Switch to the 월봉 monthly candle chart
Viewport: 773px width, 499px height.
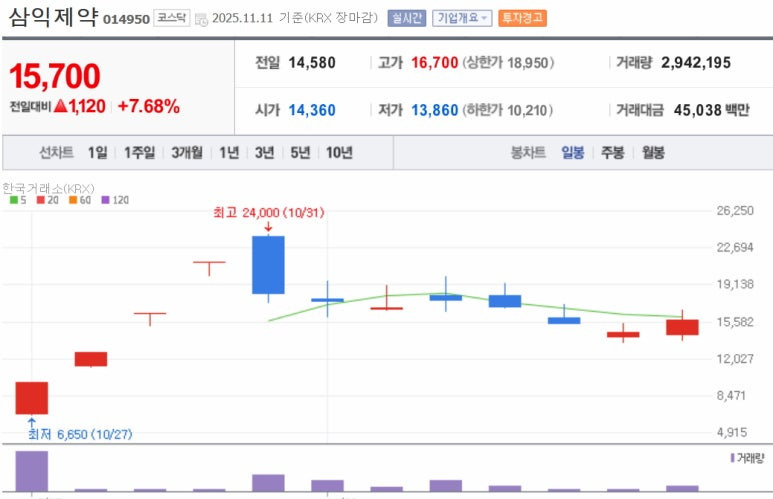pyautogui.click(x=653, y=153)
